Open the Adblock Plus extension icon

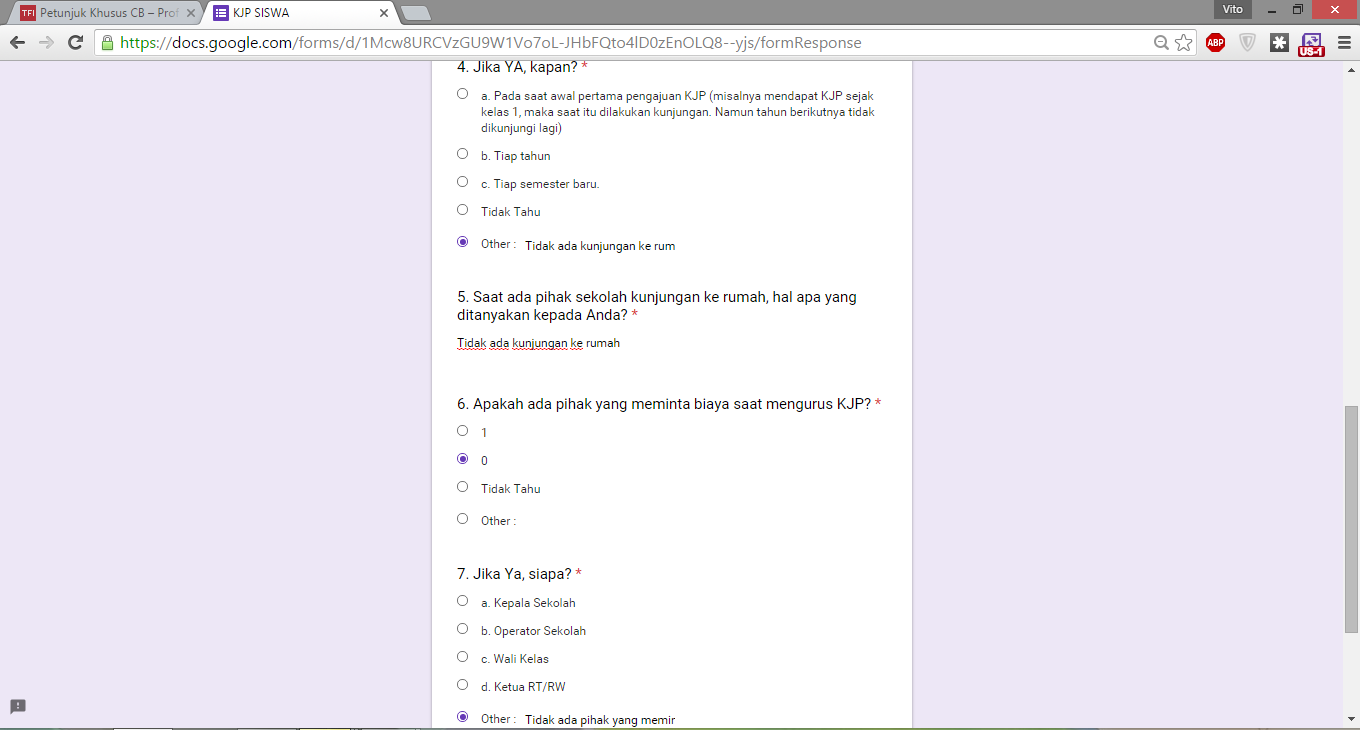click(x=1215, y=42)
